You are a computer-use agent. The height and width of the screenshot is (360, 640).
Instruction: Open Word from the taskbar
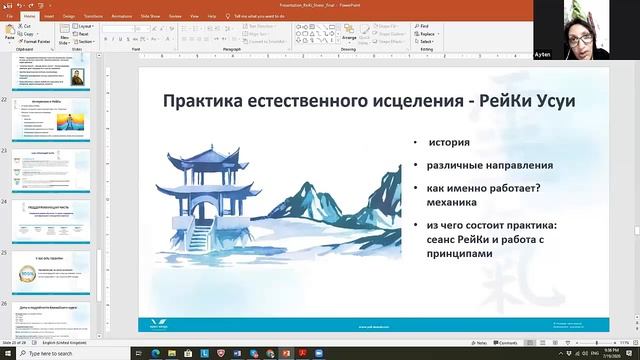coord(237,353)
